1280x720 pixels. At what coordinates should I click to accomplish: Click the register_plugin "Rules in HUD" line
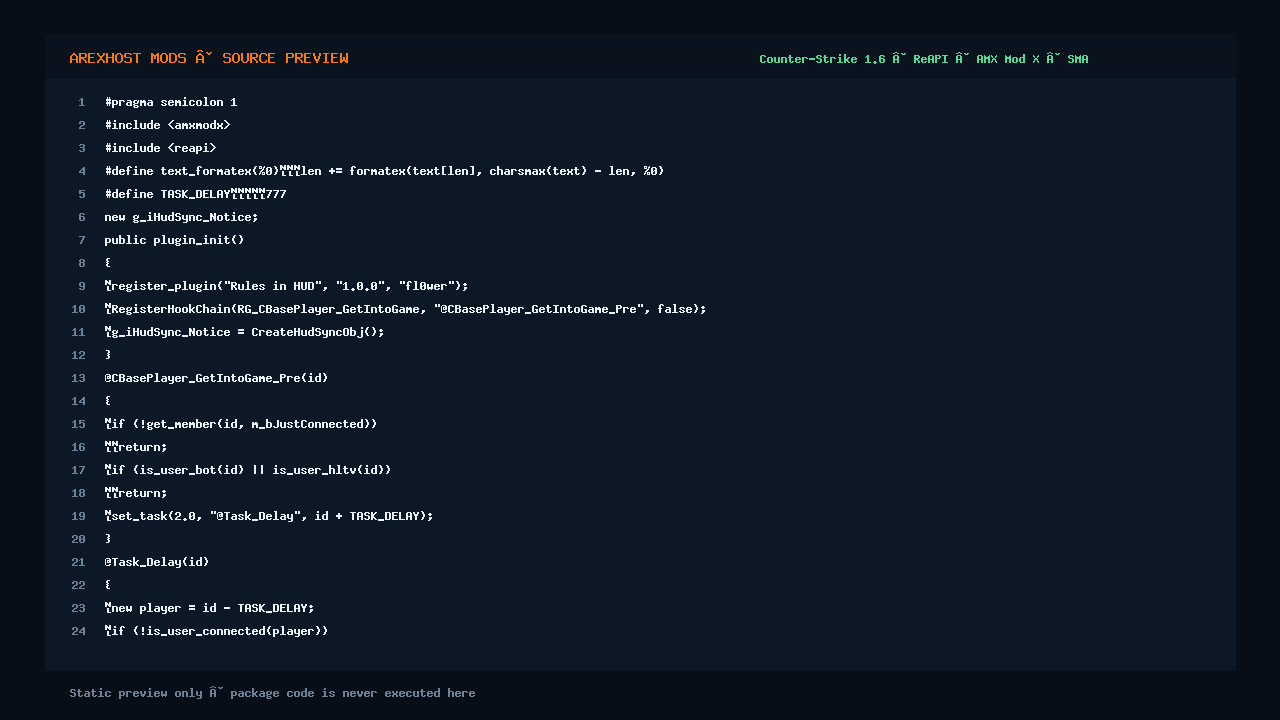[x=286, y=286]
